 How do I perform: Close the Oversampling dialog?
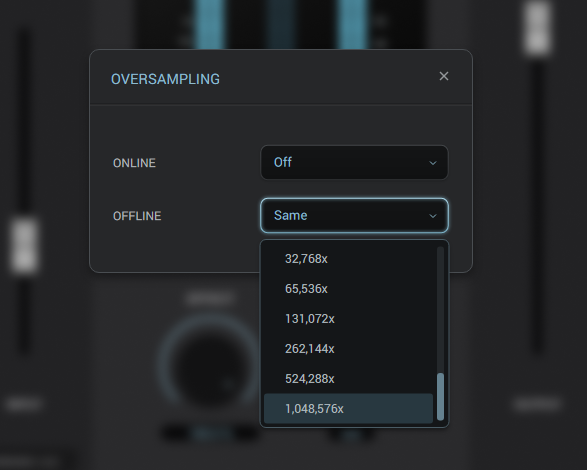coord(444,76)
